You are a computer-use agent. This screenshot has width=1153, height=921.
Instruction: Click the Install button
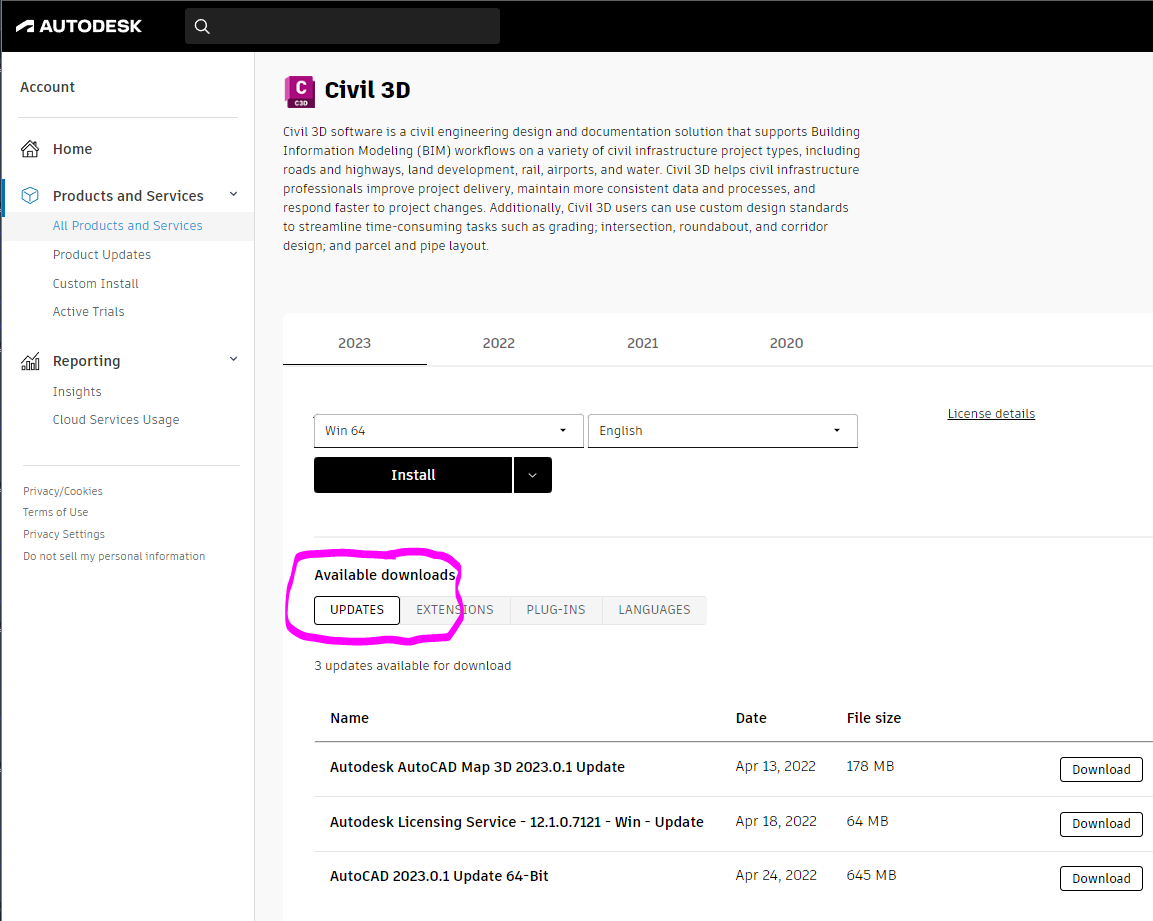point(412,474)
